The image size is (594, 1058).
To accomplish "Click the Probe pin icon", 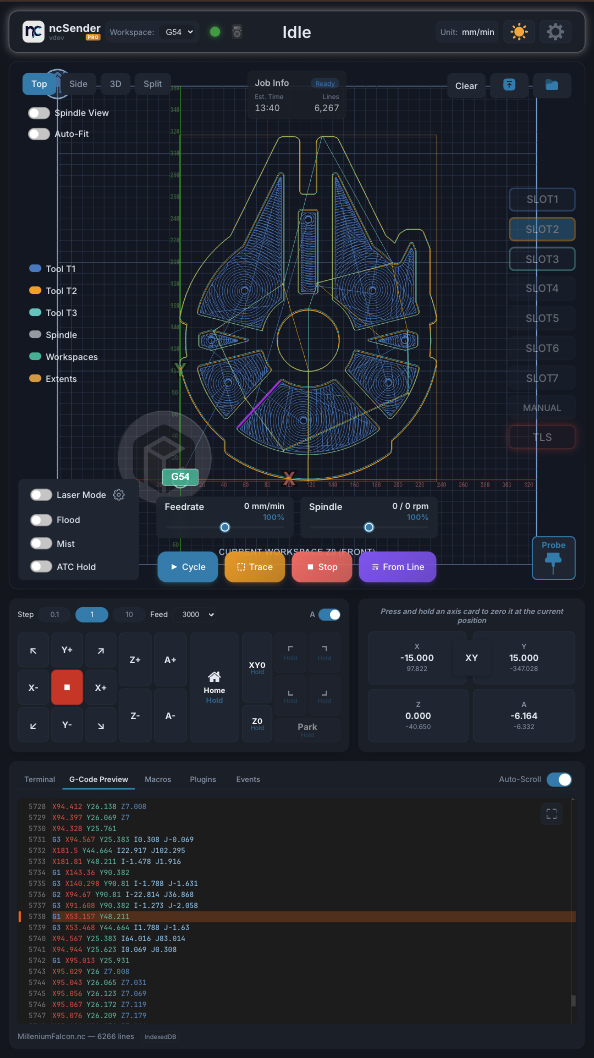I will [554, 563].
